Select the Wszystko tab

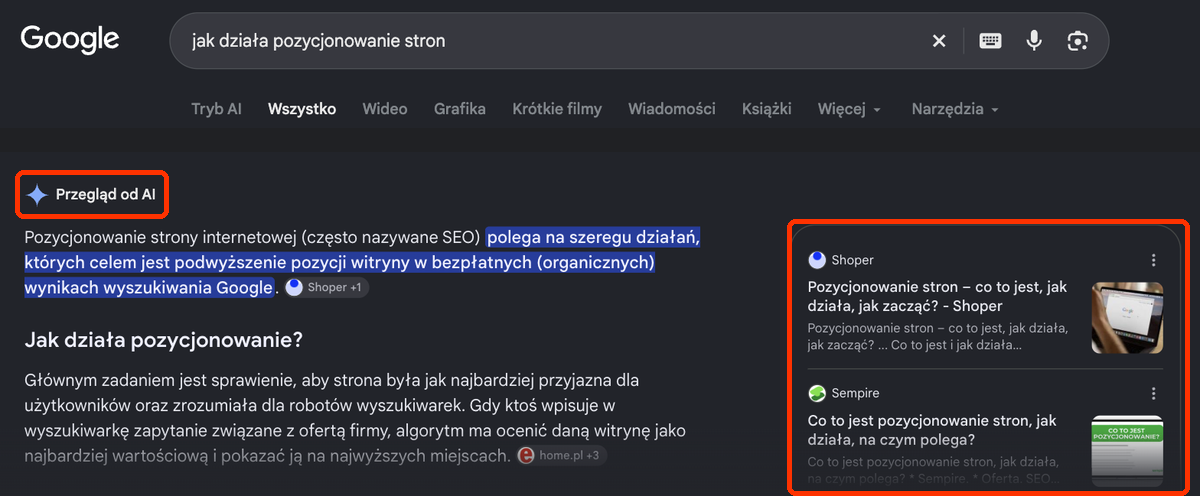pyautogui.click(x=302, y=109)
